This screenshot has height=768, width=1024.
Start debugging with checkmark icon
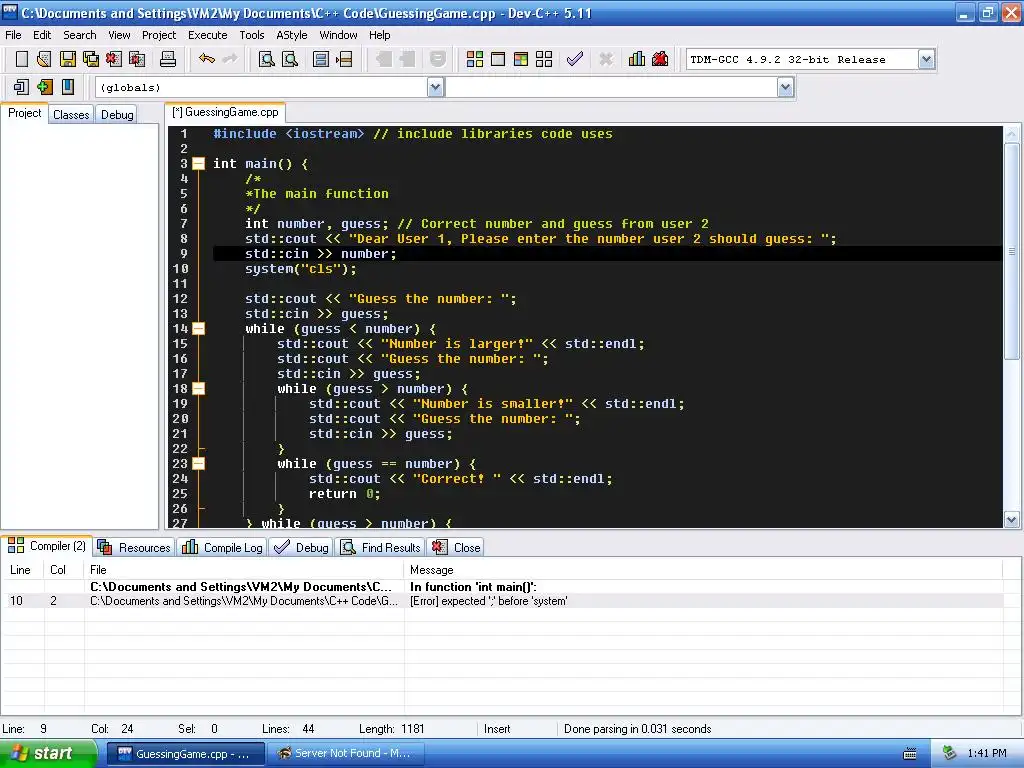(575, 59)
